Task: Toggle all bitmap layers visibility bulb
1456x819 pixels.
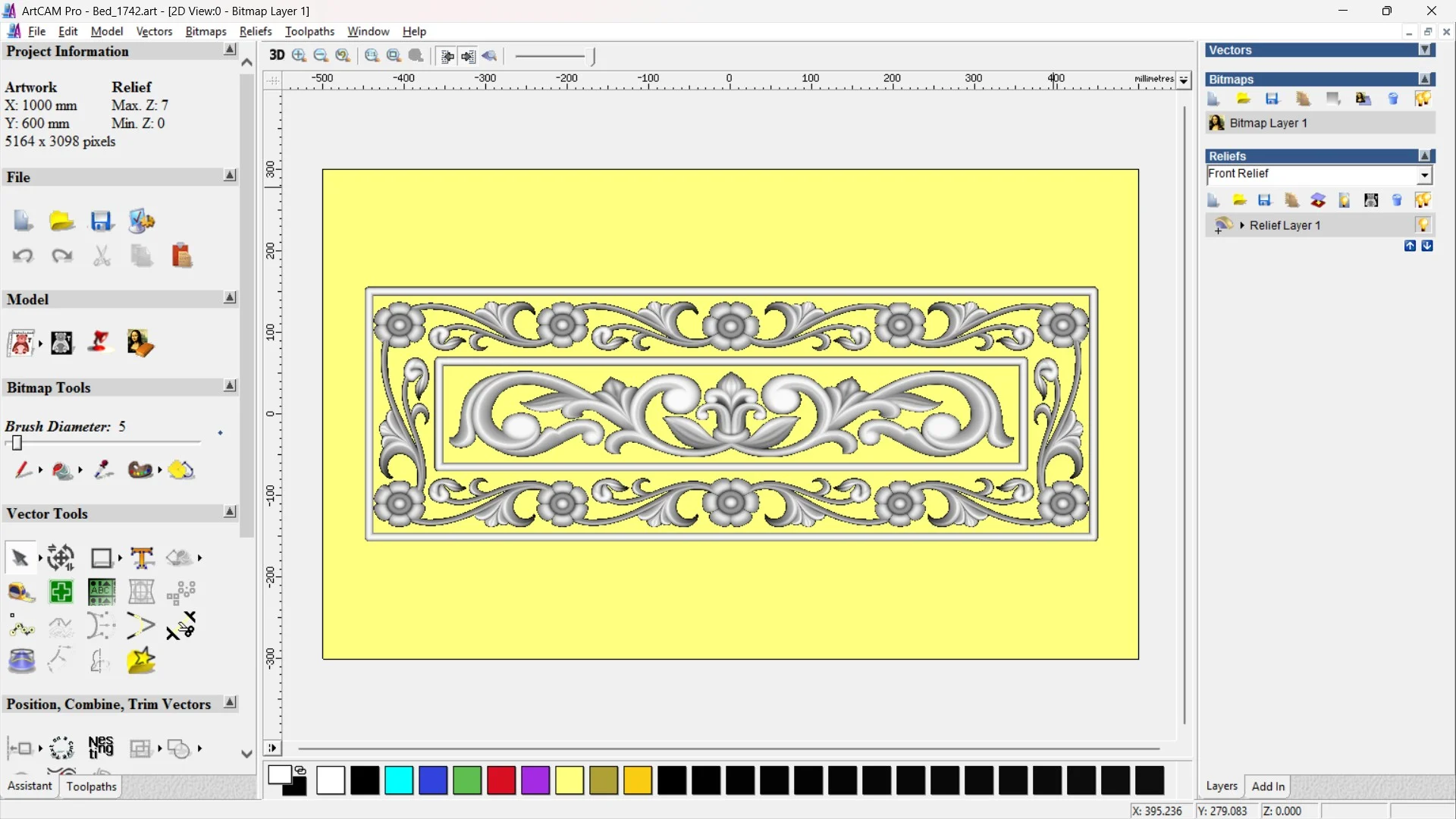Action: point(1423,99)
